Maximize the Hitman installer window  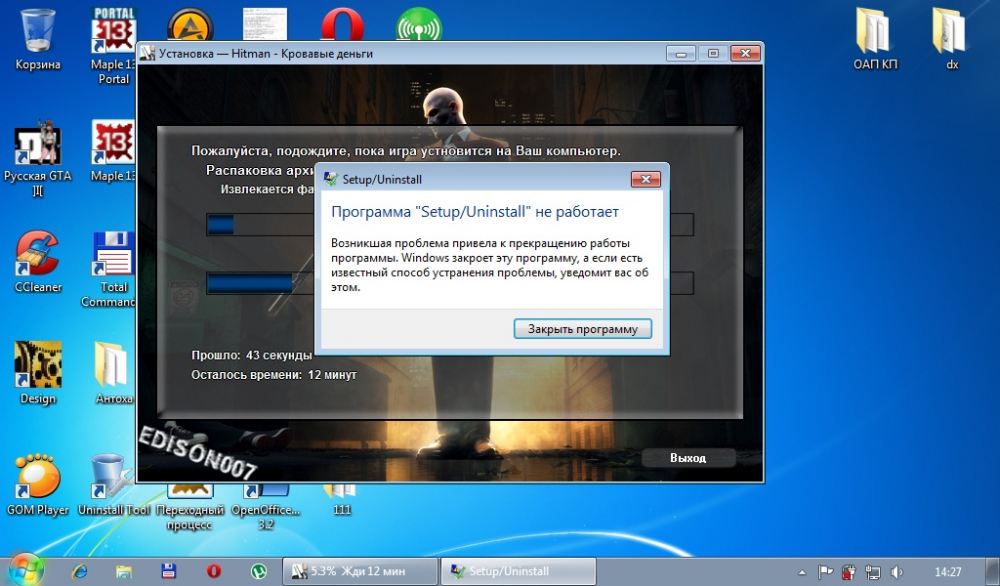[713, 54]
